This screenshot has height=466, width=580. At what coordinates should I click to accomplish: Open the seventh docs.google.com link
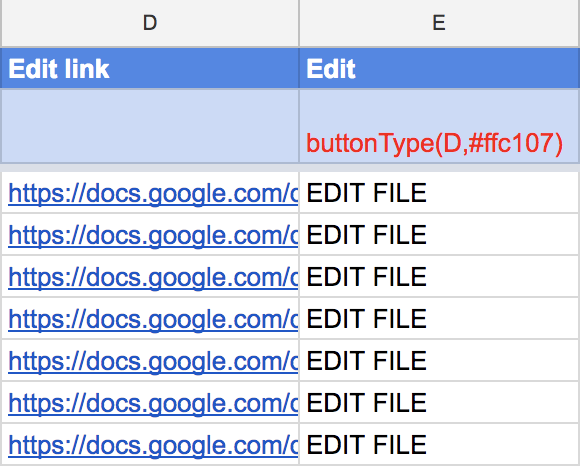(x=153, y=445)
